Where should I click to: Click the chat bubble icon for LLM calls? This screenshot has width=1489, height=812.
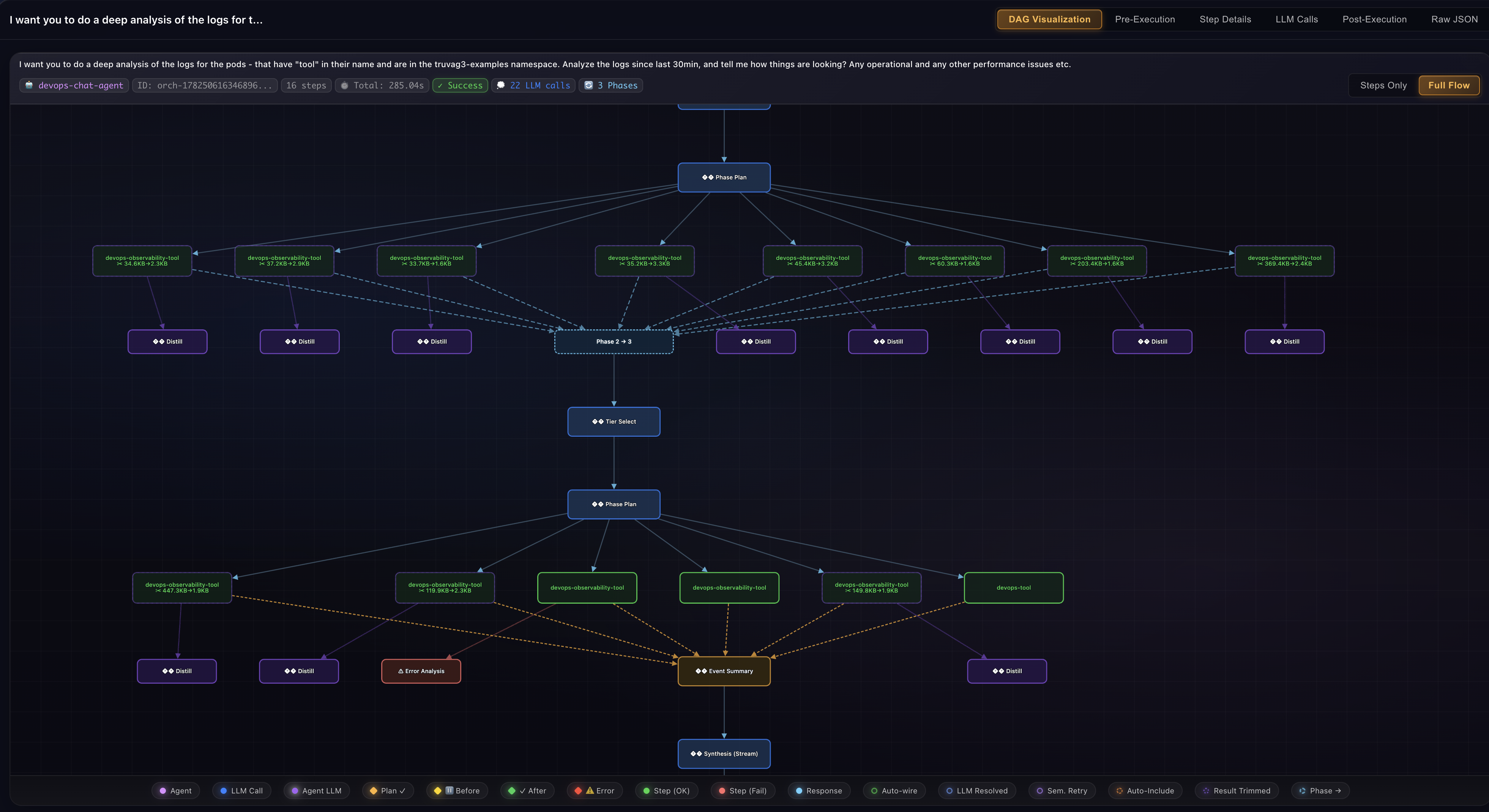(500, 85)
